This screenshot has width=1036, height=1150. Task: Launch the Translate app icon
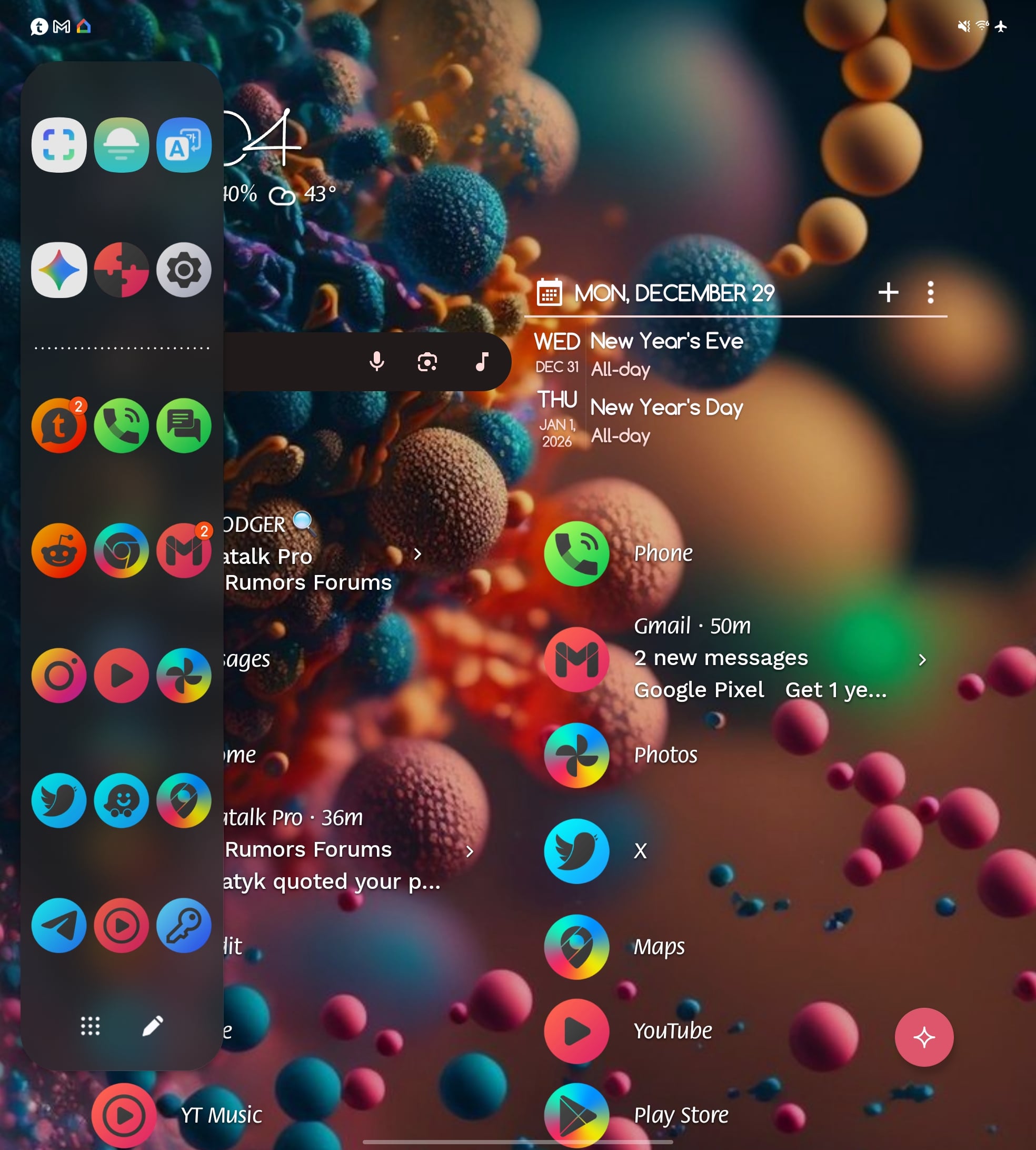(x=183, y=145)
